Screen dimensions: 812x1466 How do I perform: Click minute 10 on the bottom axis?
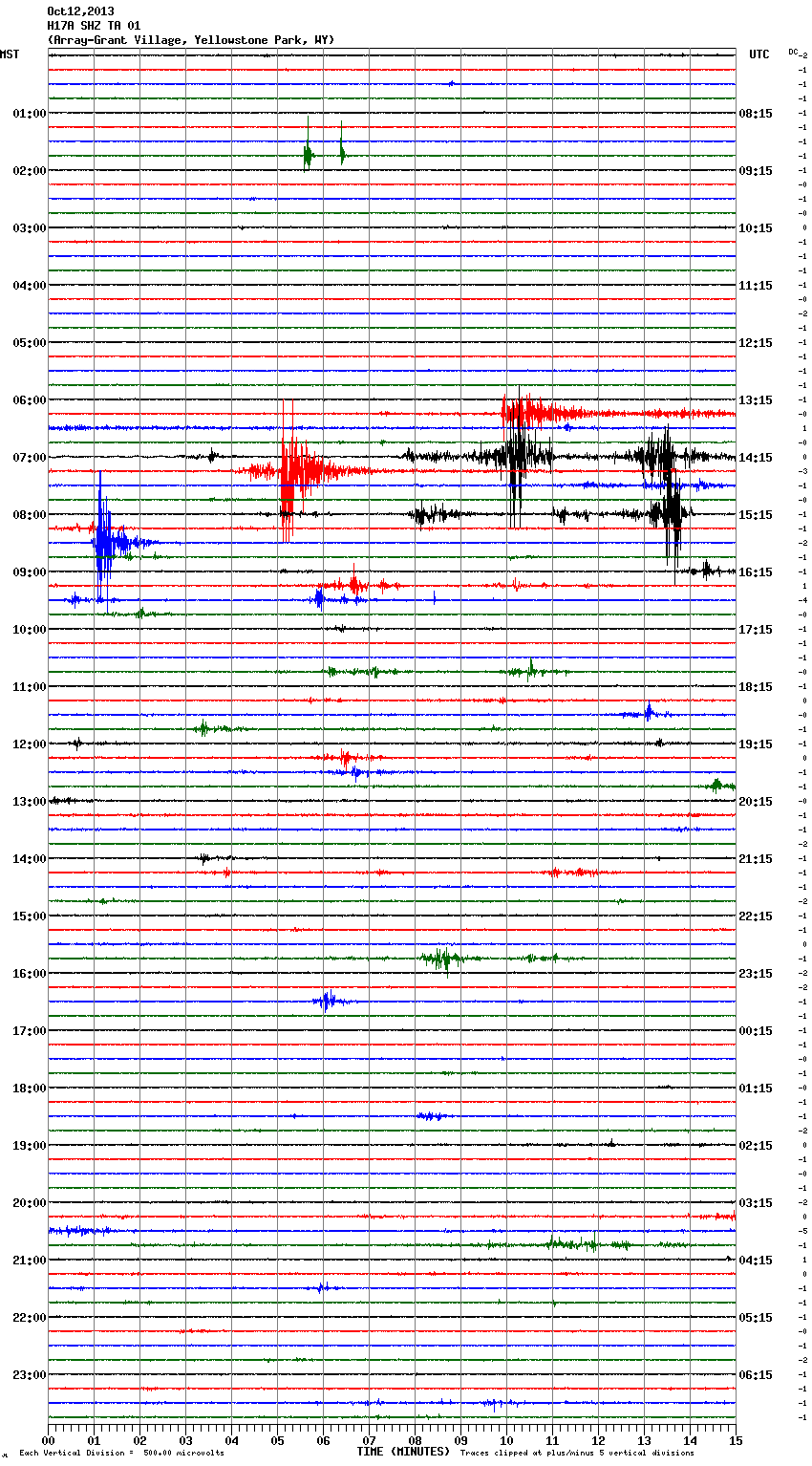506,1440
